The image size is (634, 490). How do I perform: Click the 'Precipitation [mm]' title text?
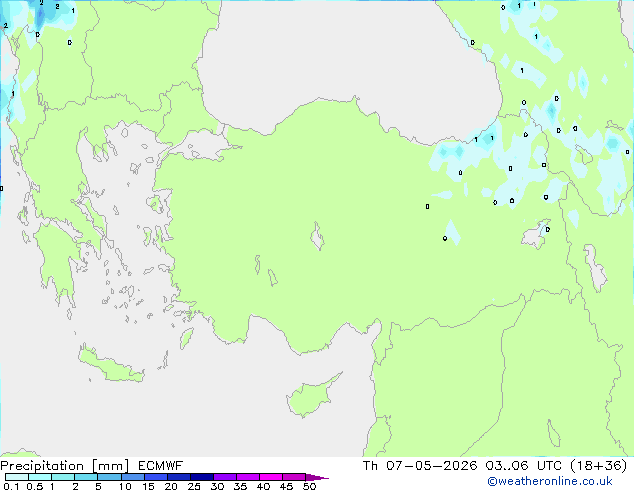(x=65, y=466)
